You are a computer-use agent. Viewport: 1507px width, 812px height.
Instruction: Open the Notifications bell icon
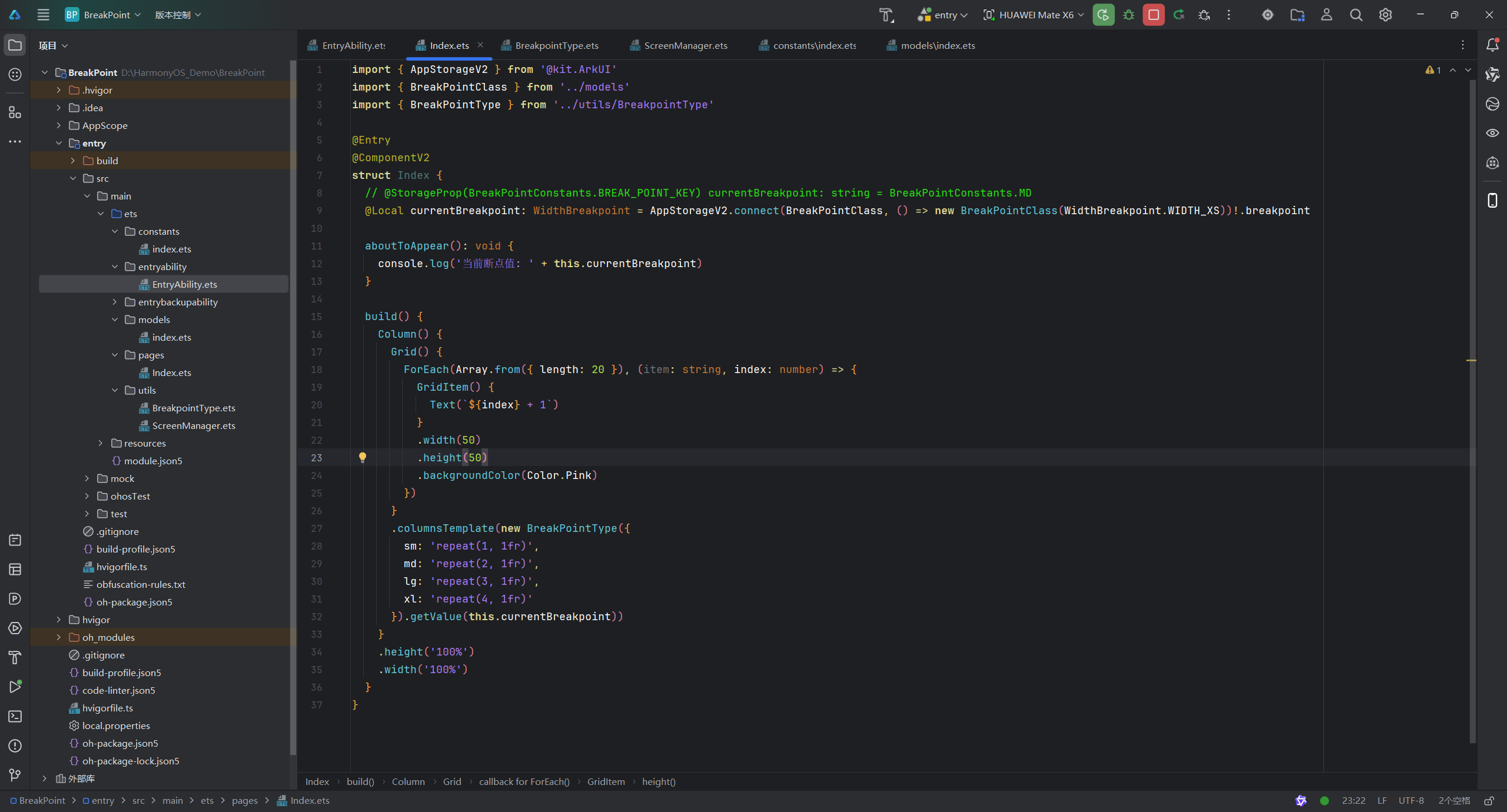coord(1492,45)
